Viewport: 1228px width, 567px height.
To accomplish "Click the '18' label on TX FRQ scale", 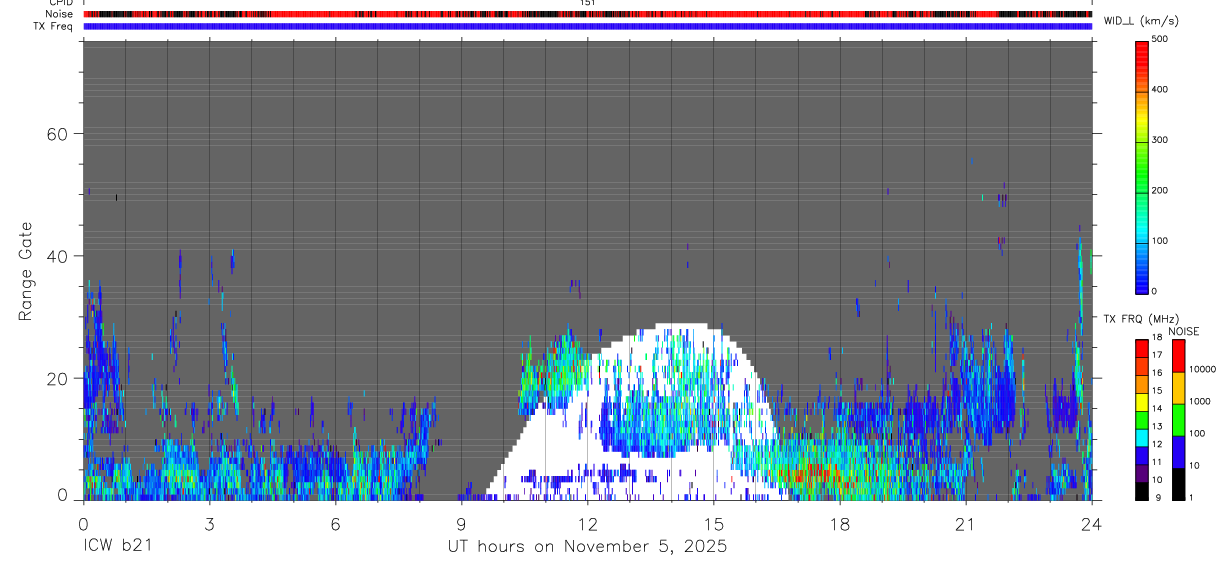I will point(1157,338).
